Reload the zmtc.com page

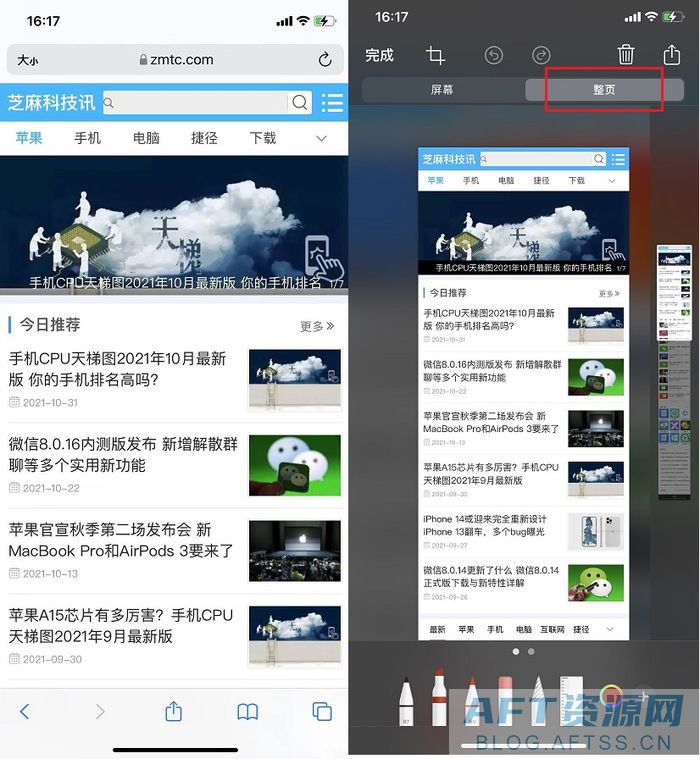tap(324, 60)
